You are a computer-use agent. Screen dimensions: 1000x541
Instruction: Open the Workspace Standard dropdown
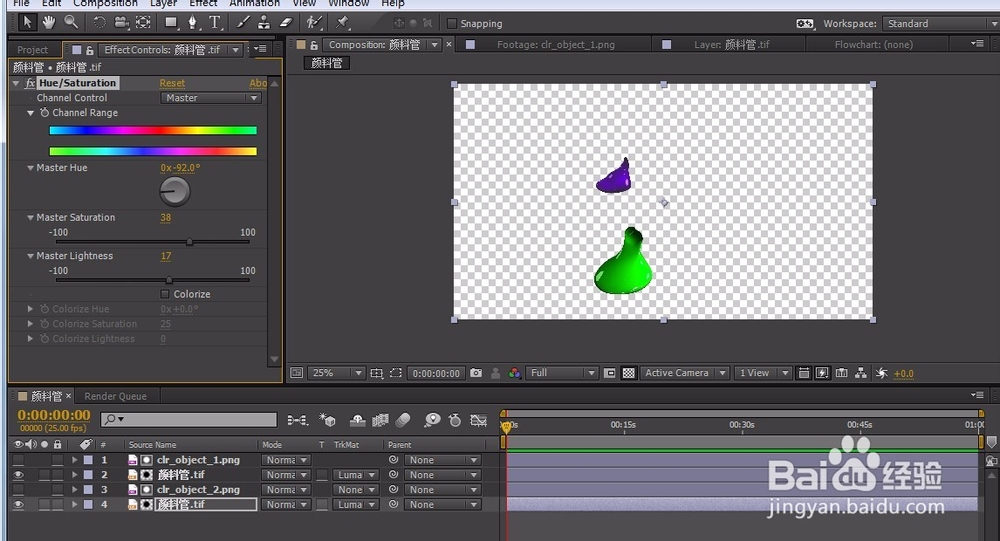click(x=941, y=24)
